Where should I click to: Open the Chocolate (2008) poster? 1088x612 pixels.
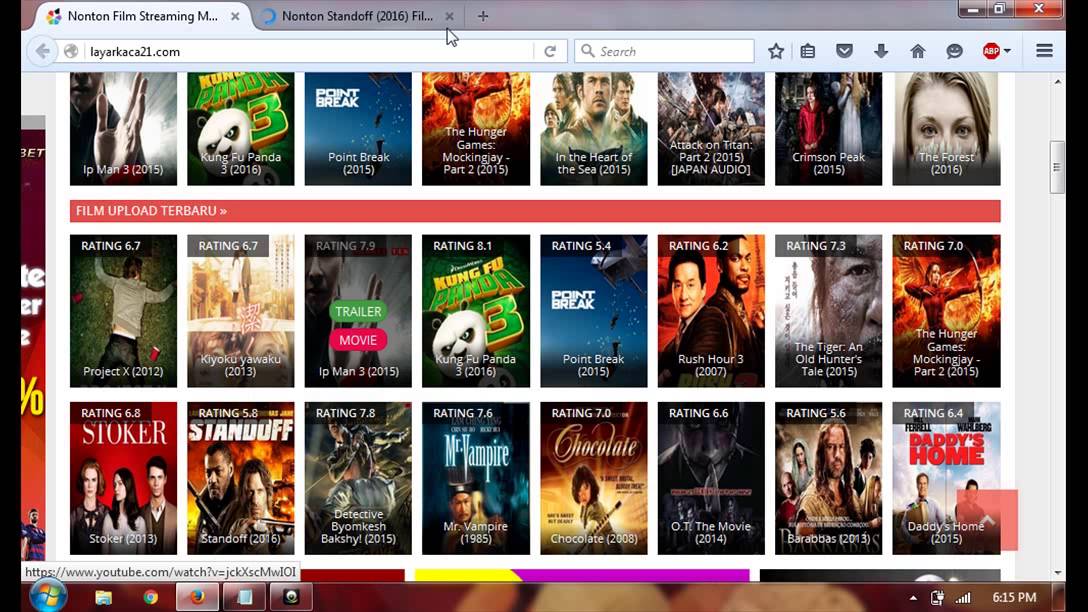tap(594, 478)
